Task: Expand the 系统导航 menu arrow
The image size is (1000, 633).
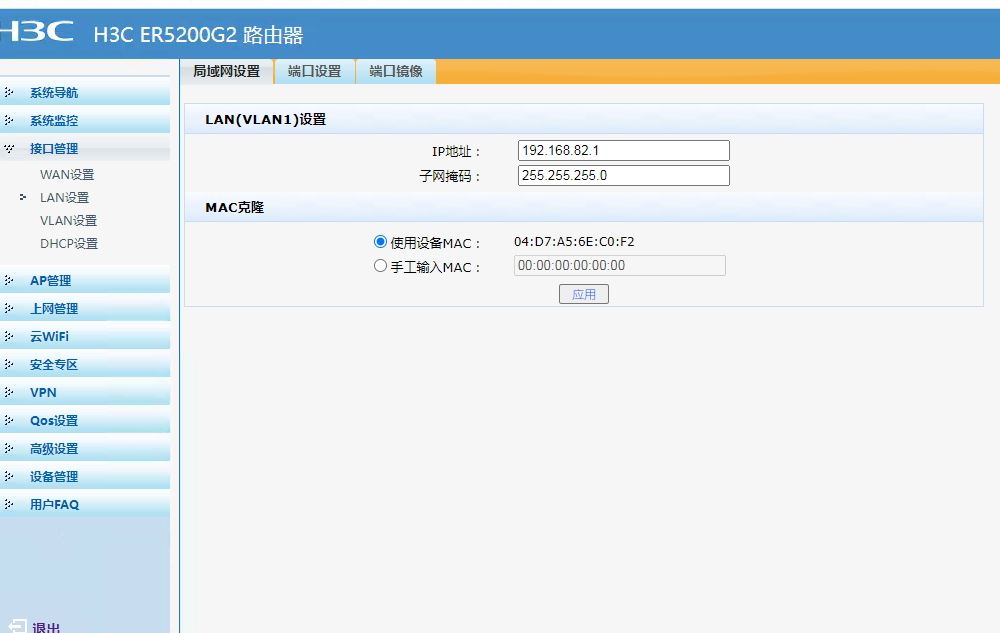Action: [9, 92]
